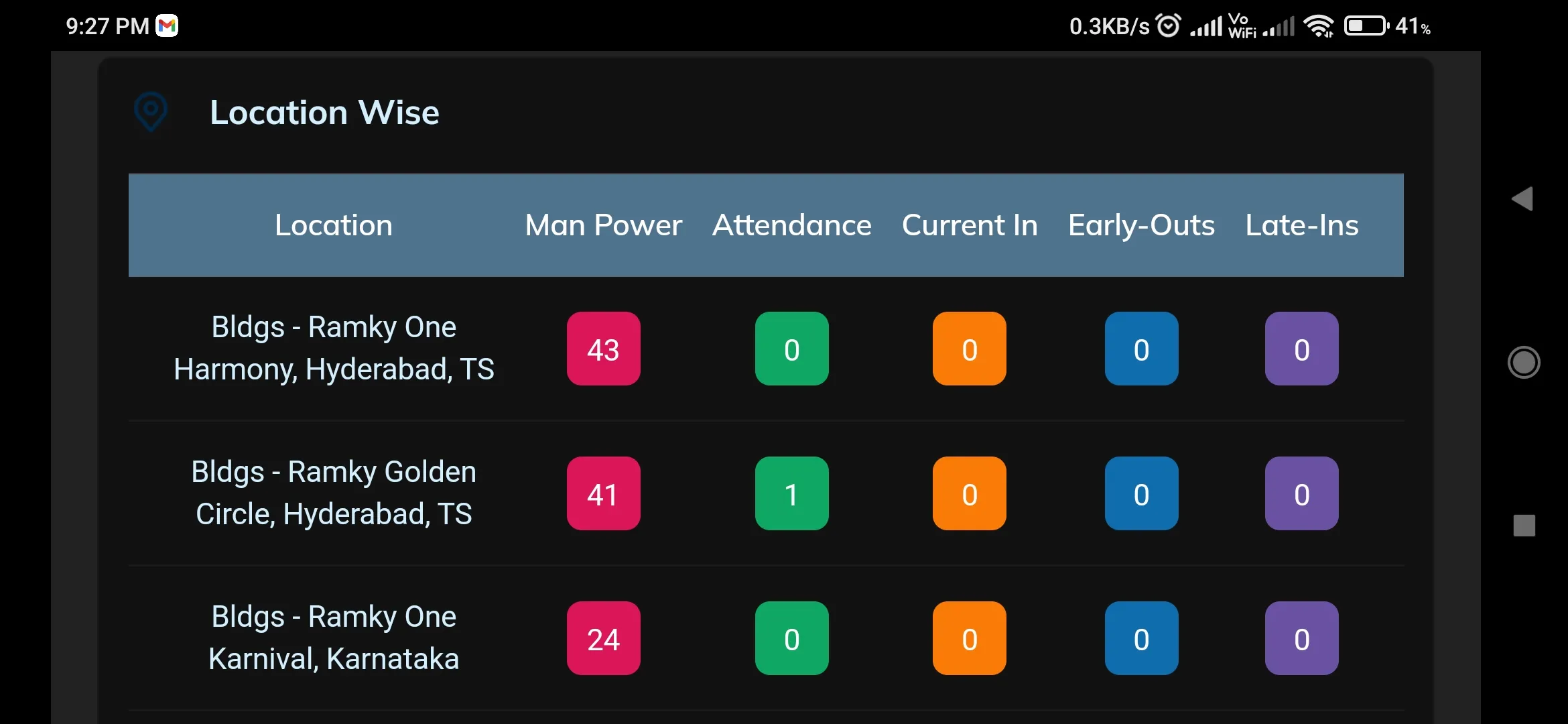Expand the Bldgs - Ramky Golden Circle row
The image size is (1568, 724).
pos(335,493)
